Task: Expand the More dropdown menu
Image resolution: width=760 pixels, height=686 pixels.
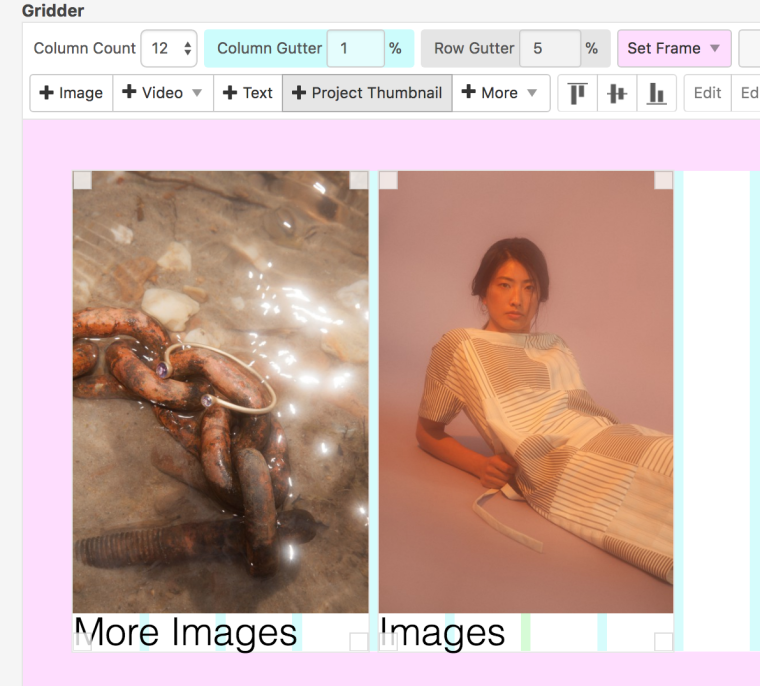Action: click(x=532, y=93)
